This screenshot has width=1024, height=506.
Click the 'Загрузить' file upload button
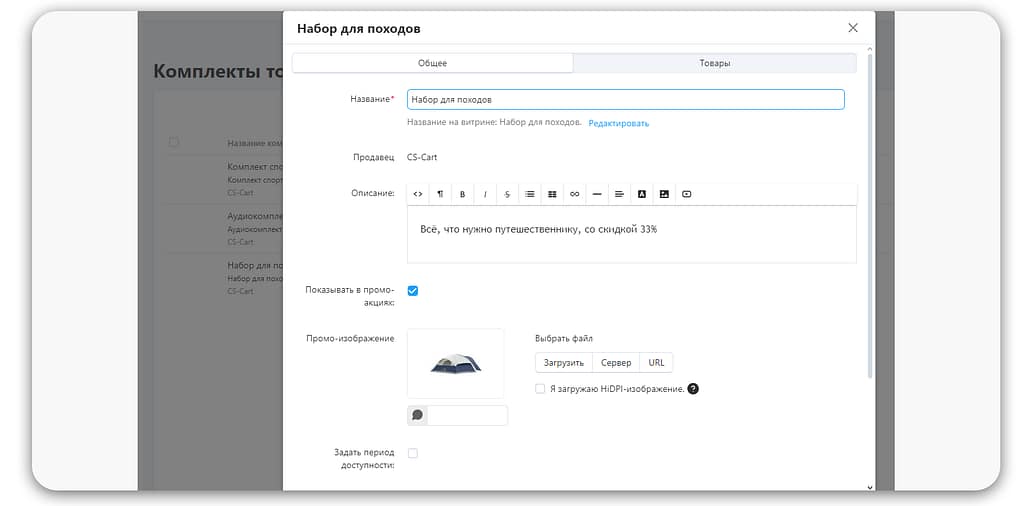563,363
